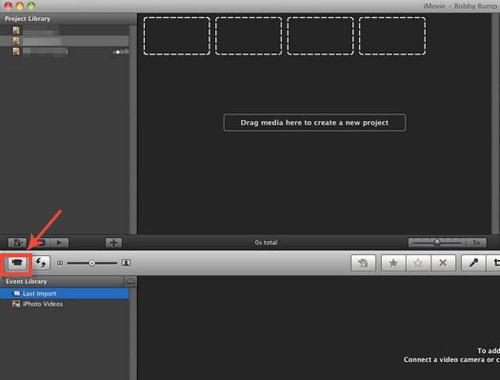Click the Event Library list scrollbar
The width and height of the screenshot is (500, 380).
tap(133, 334)
